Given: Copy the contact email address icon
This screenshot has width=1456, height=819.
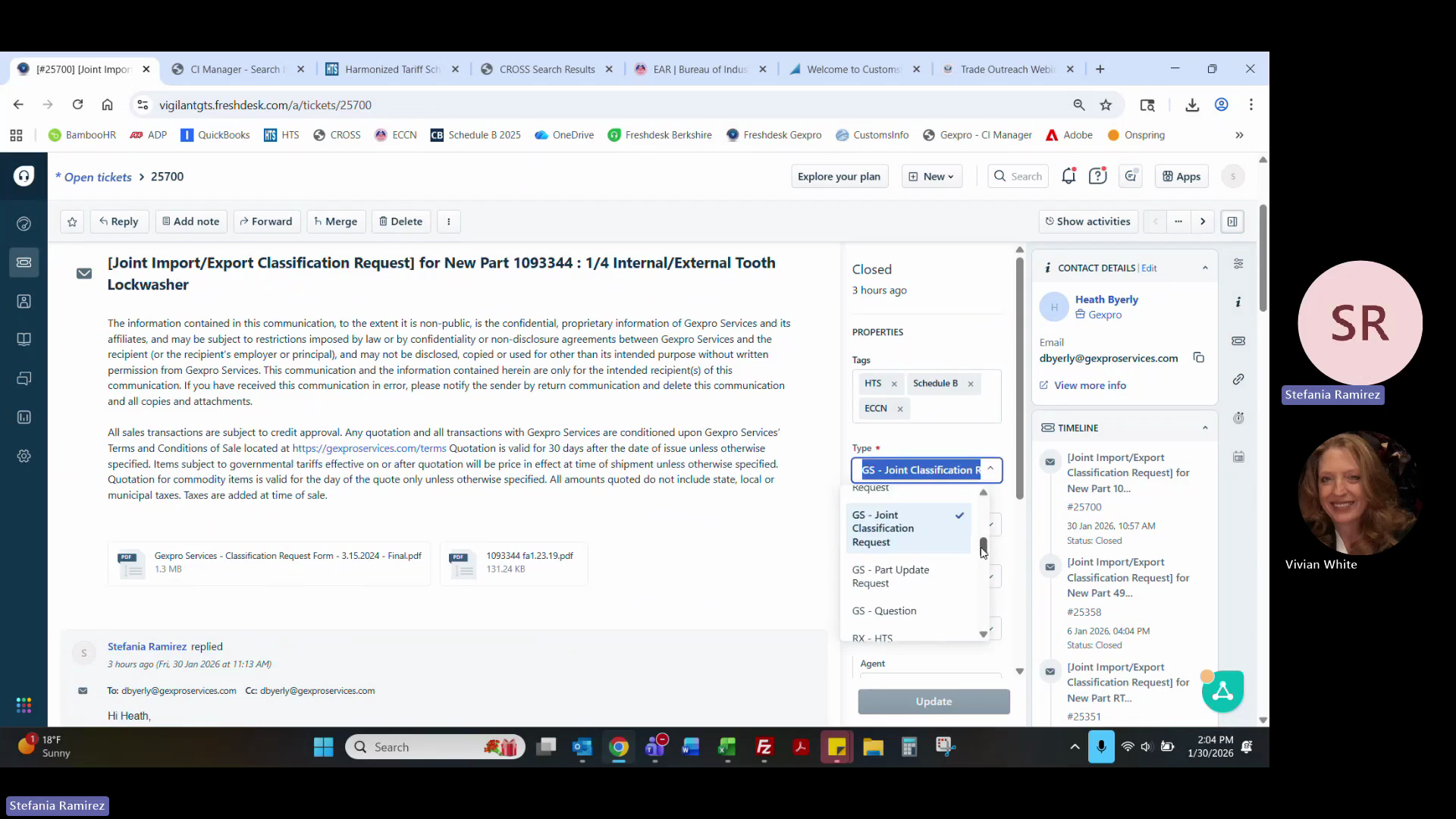Looking at the screenshot, I should click(x=1199, y=358).
